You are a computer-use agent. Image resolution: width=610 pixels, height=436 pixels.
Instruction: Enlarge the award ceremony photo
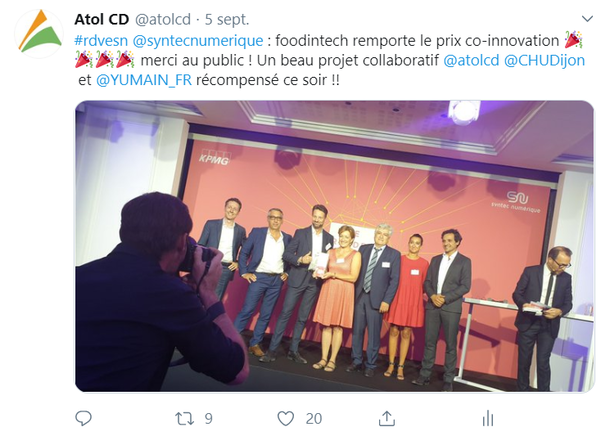pos(335,246)
